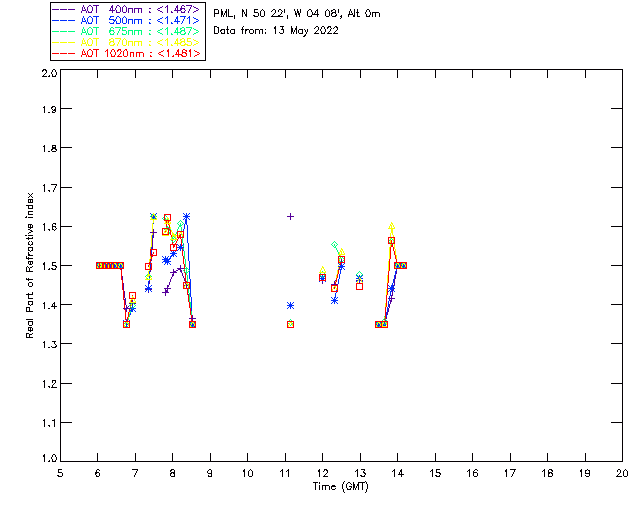Click the 1.1 y-axis tick label
Screen dimensions: 640x512
click(49, 423)
